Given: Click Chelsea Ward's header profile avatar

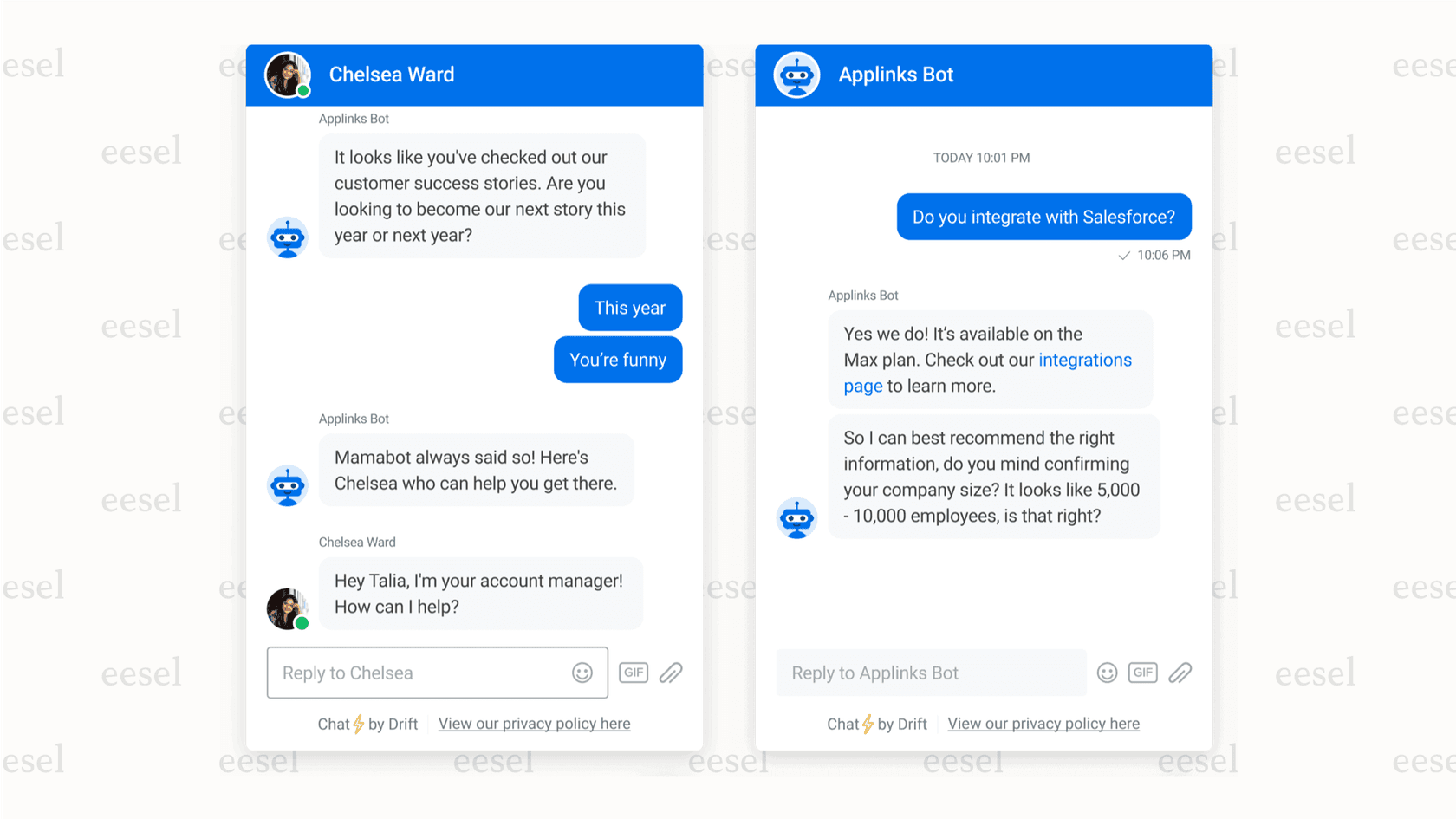Looking at the screenshot, I should [288, 75].
